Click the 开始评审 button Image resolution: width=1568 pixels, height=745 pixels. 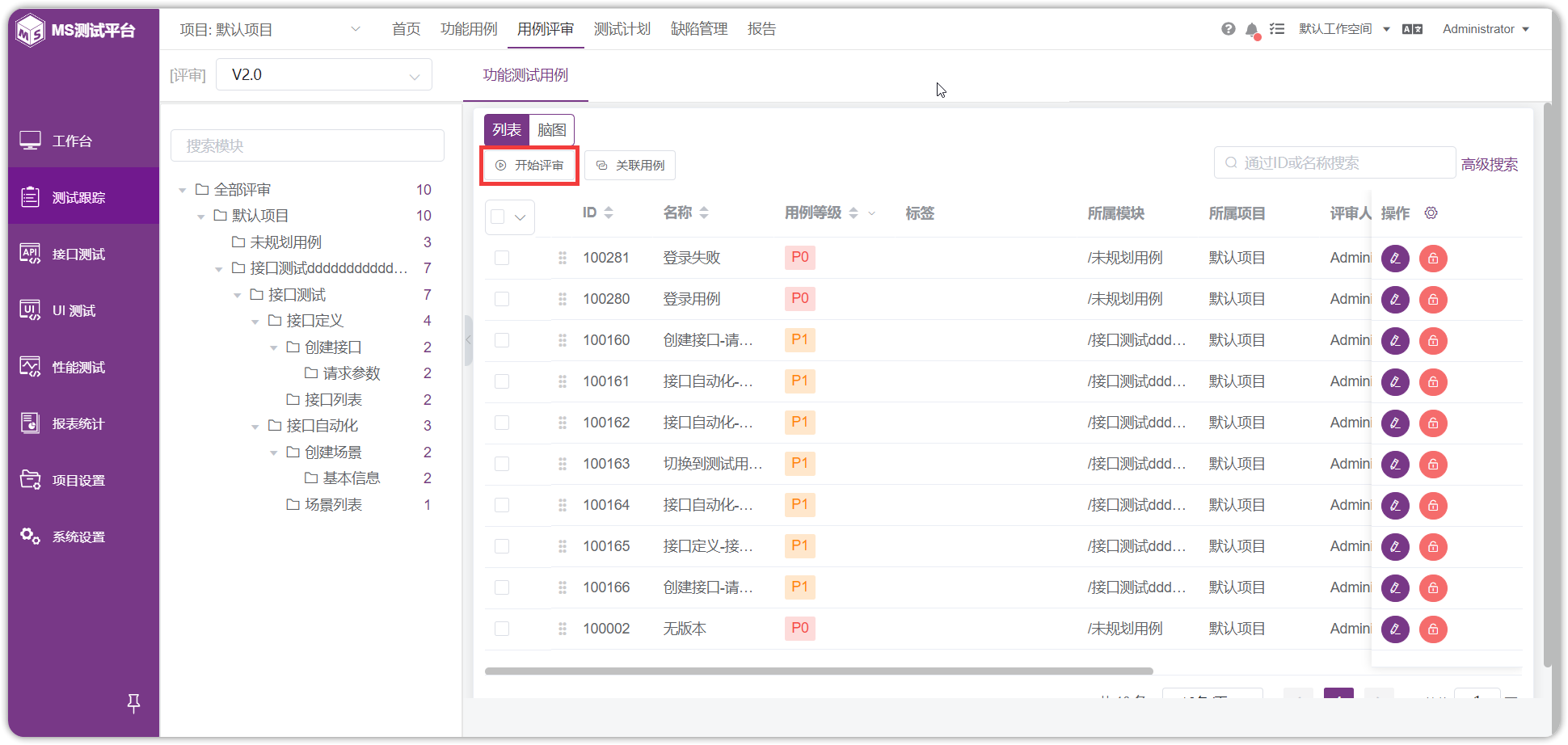click(x=529, y=166)
